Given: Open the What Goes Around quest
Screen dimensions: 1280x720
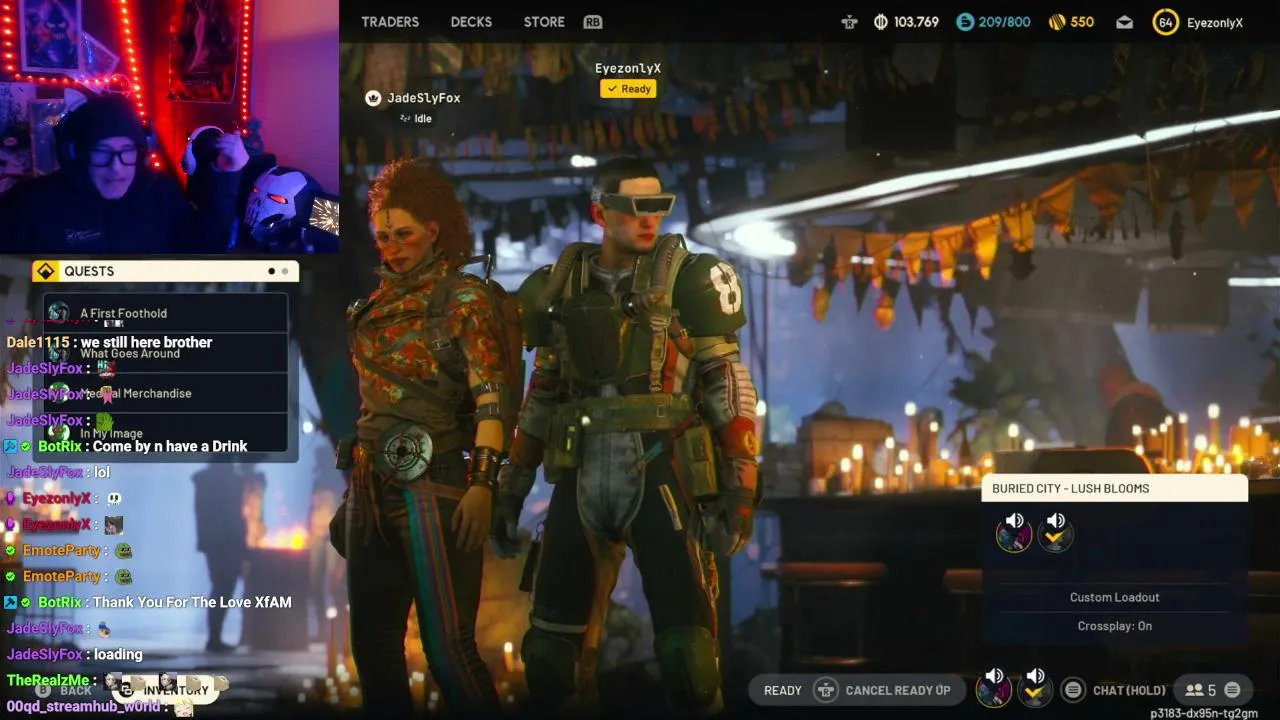Looking at the screenshot, I should [x=166, y=353].
